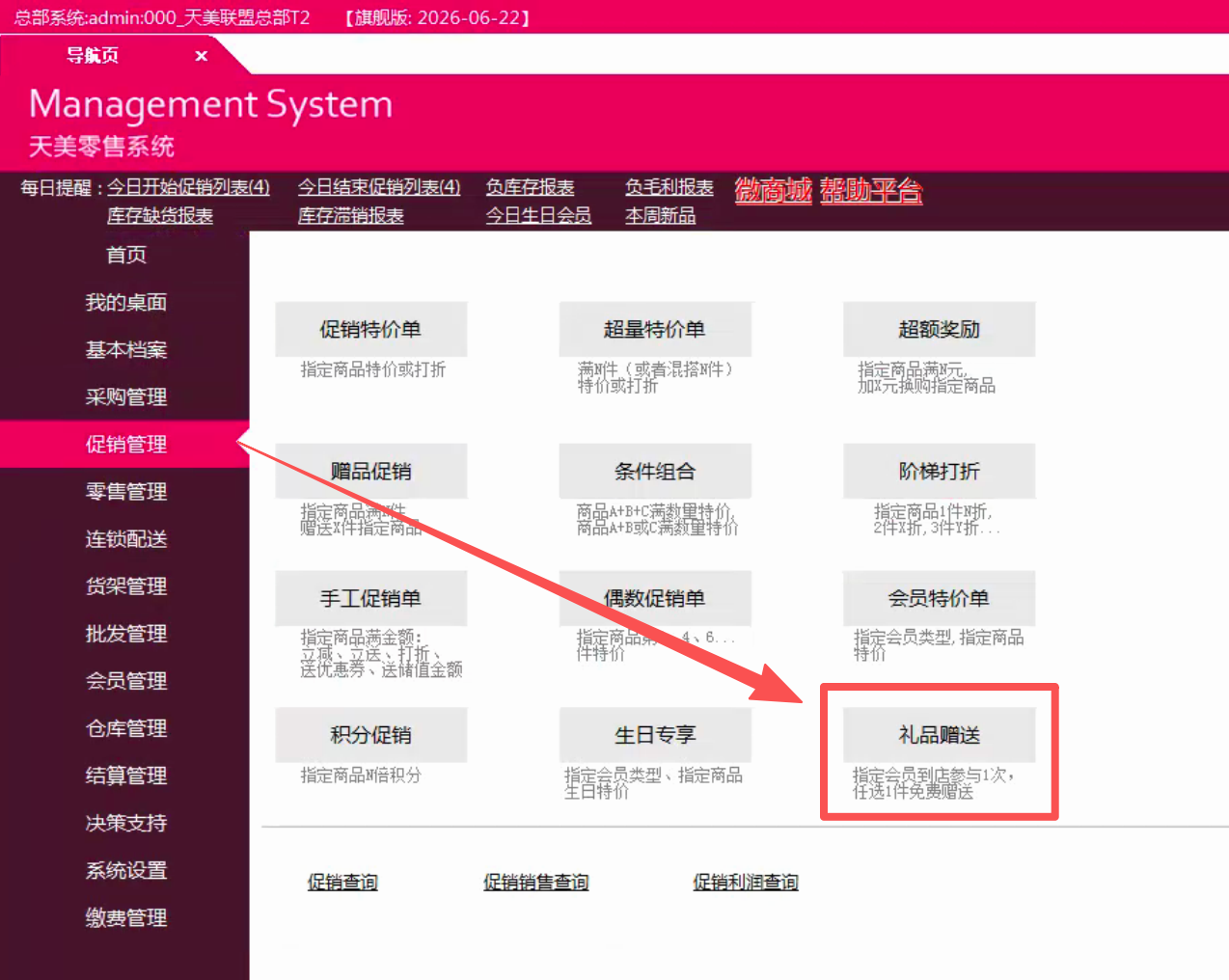Click the 会员特价单 button
Viewport: 1229px width, 980px height.
(x=940, y=598)
